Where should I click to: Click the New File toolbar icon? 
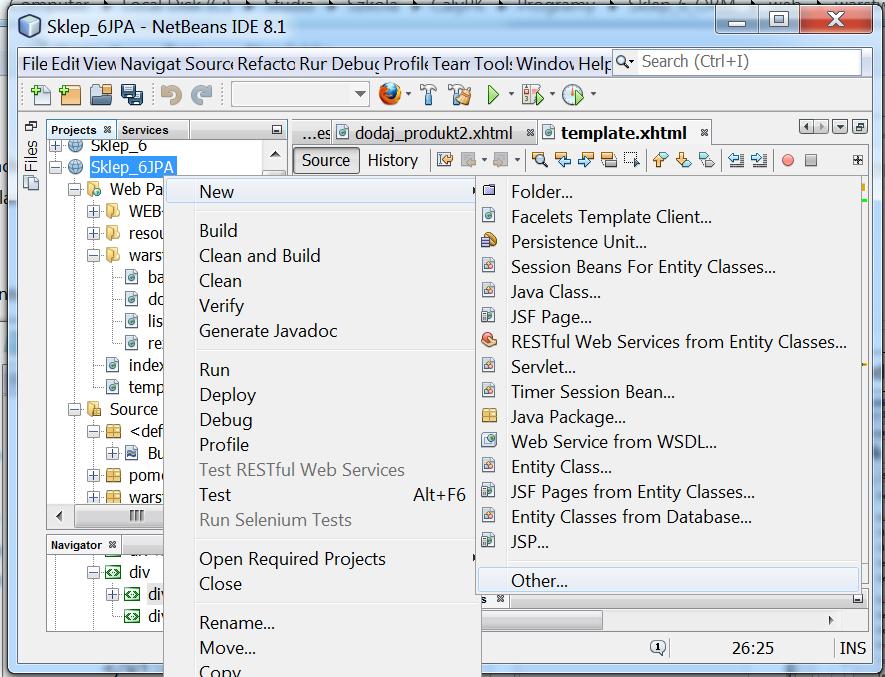[41, 94]
